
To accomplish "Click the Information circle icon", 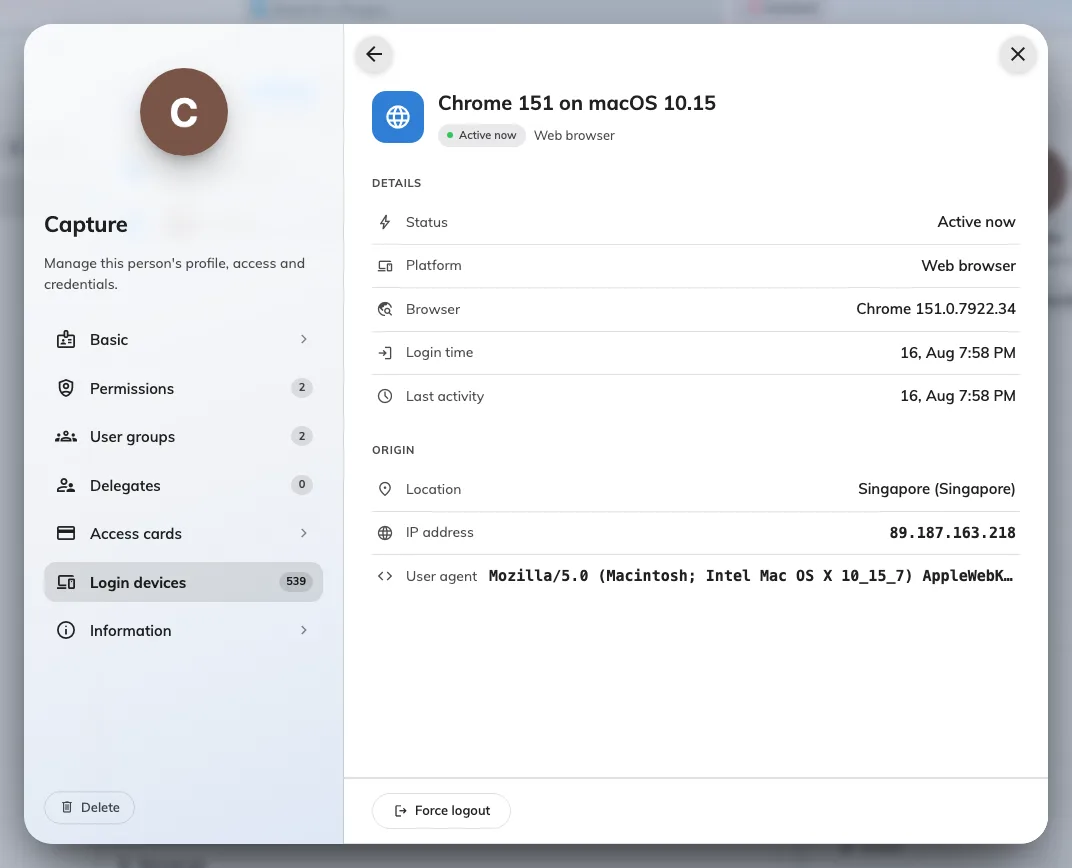I will tap(66, 630).
